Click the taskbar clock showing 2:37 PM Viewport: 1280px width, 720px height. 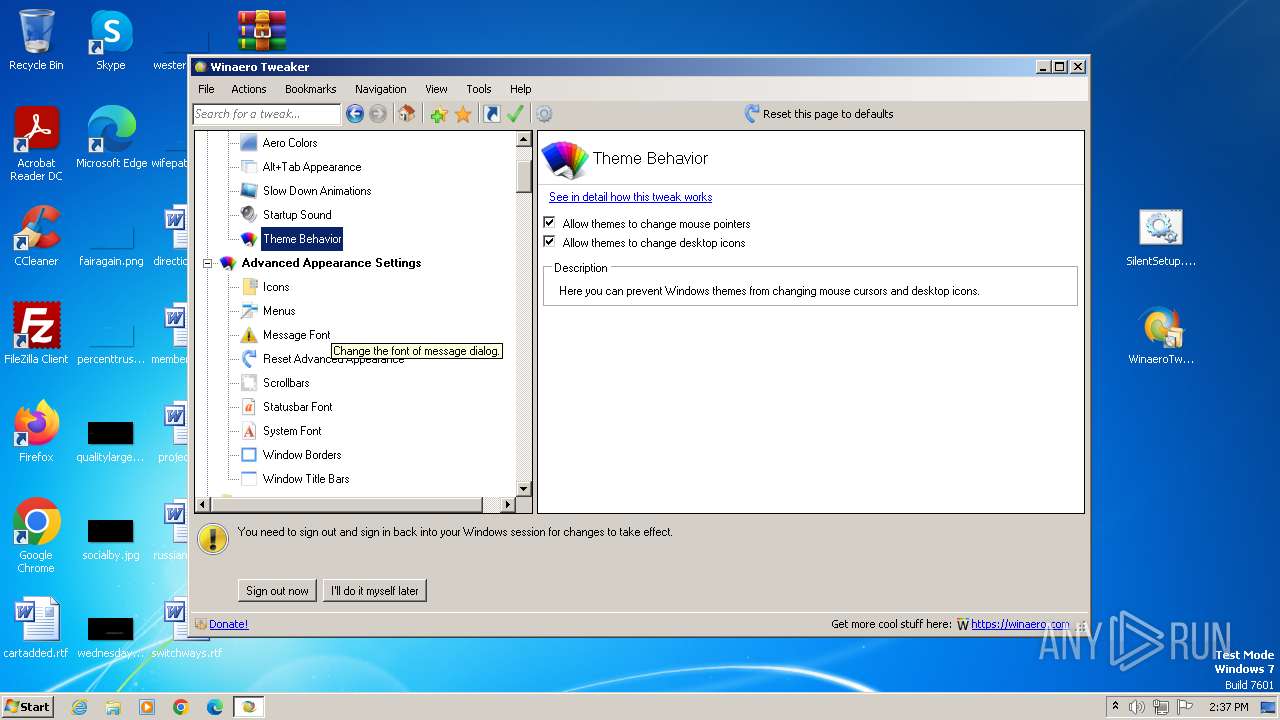click(x=1229, y=707)
